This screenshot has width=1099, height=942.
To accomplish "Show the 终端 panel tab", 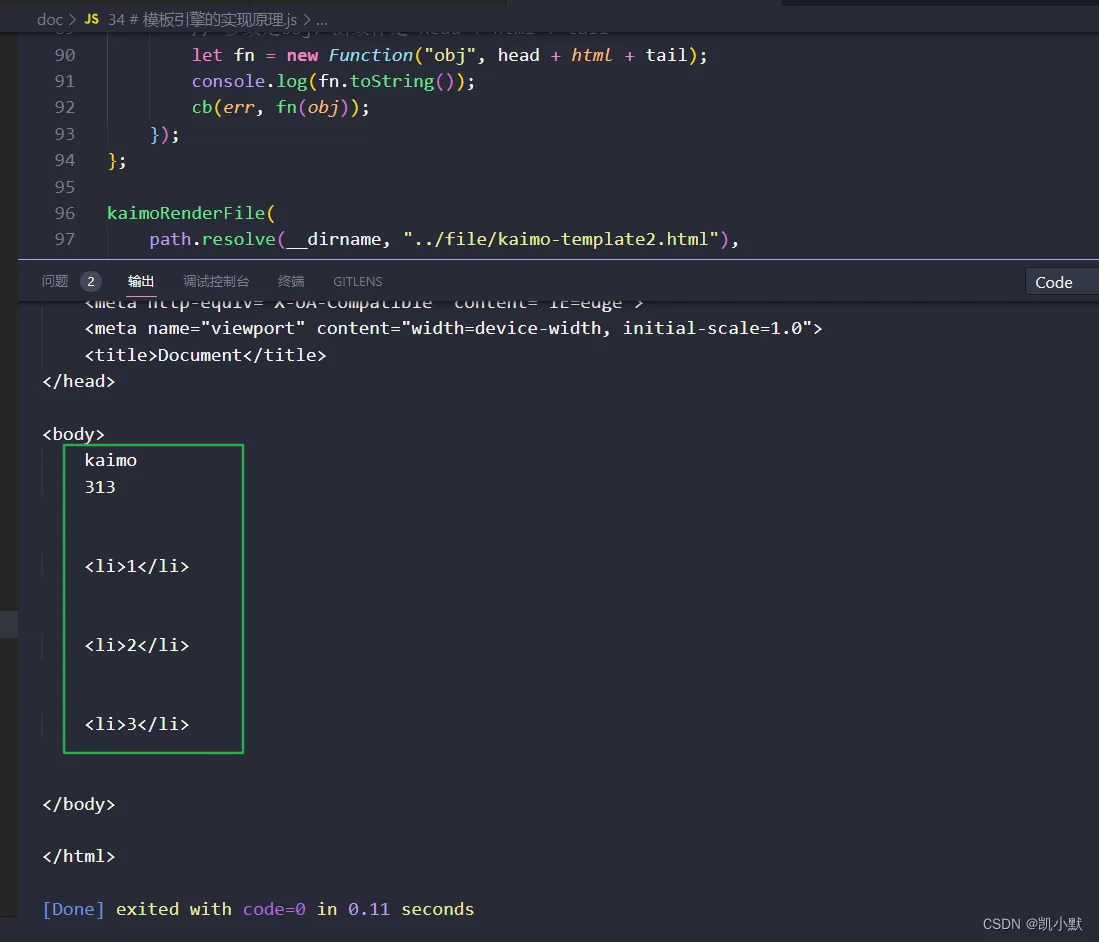I will click(291, 282).
